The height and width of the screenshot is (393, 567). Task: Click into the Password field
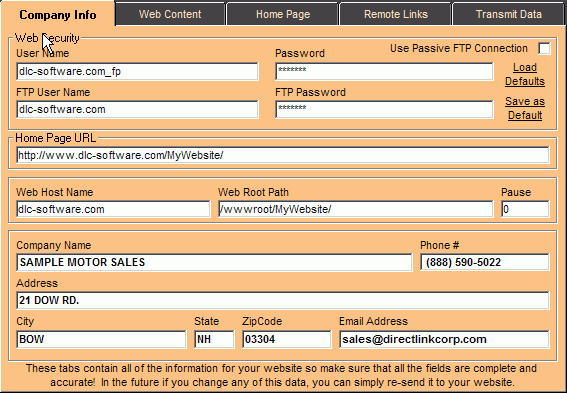point(384,71)
